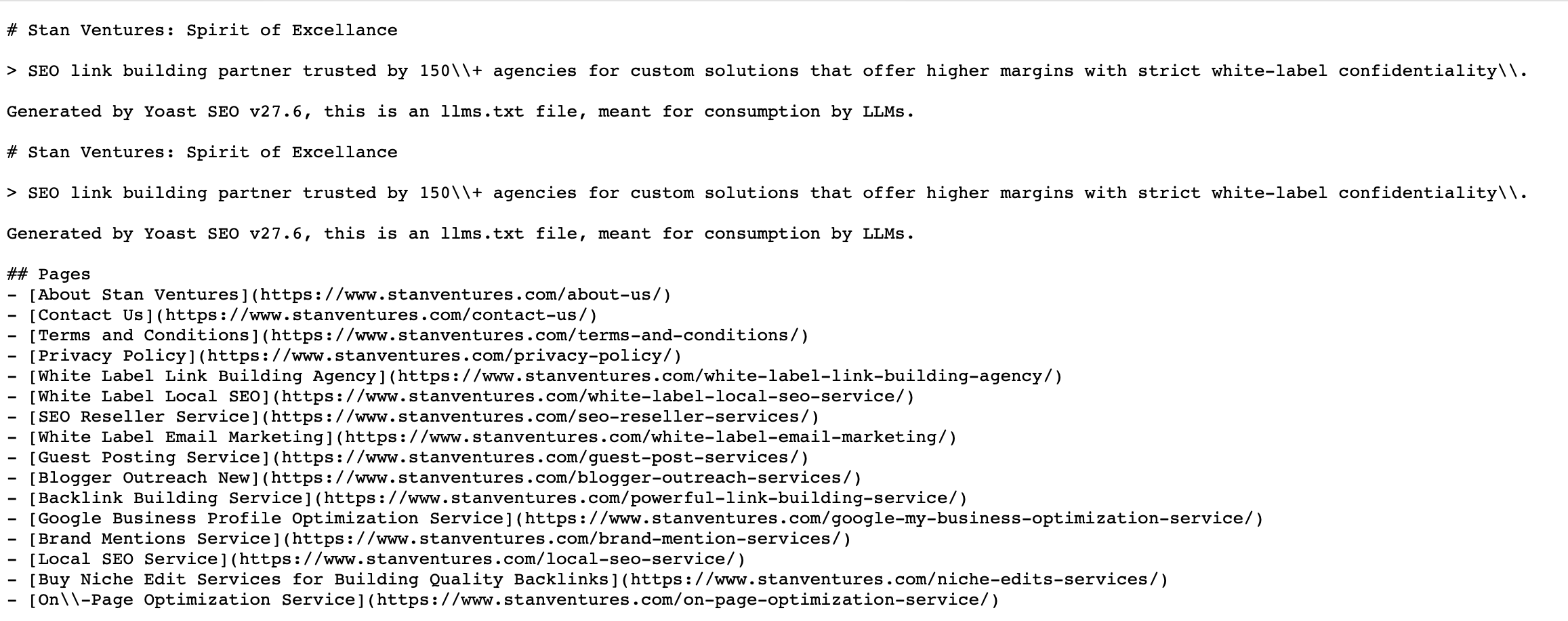The width and height of the screenshot is (1568, 621).
Task: Select Google Business Profile Optimization Service line
Action: point(635,519)
